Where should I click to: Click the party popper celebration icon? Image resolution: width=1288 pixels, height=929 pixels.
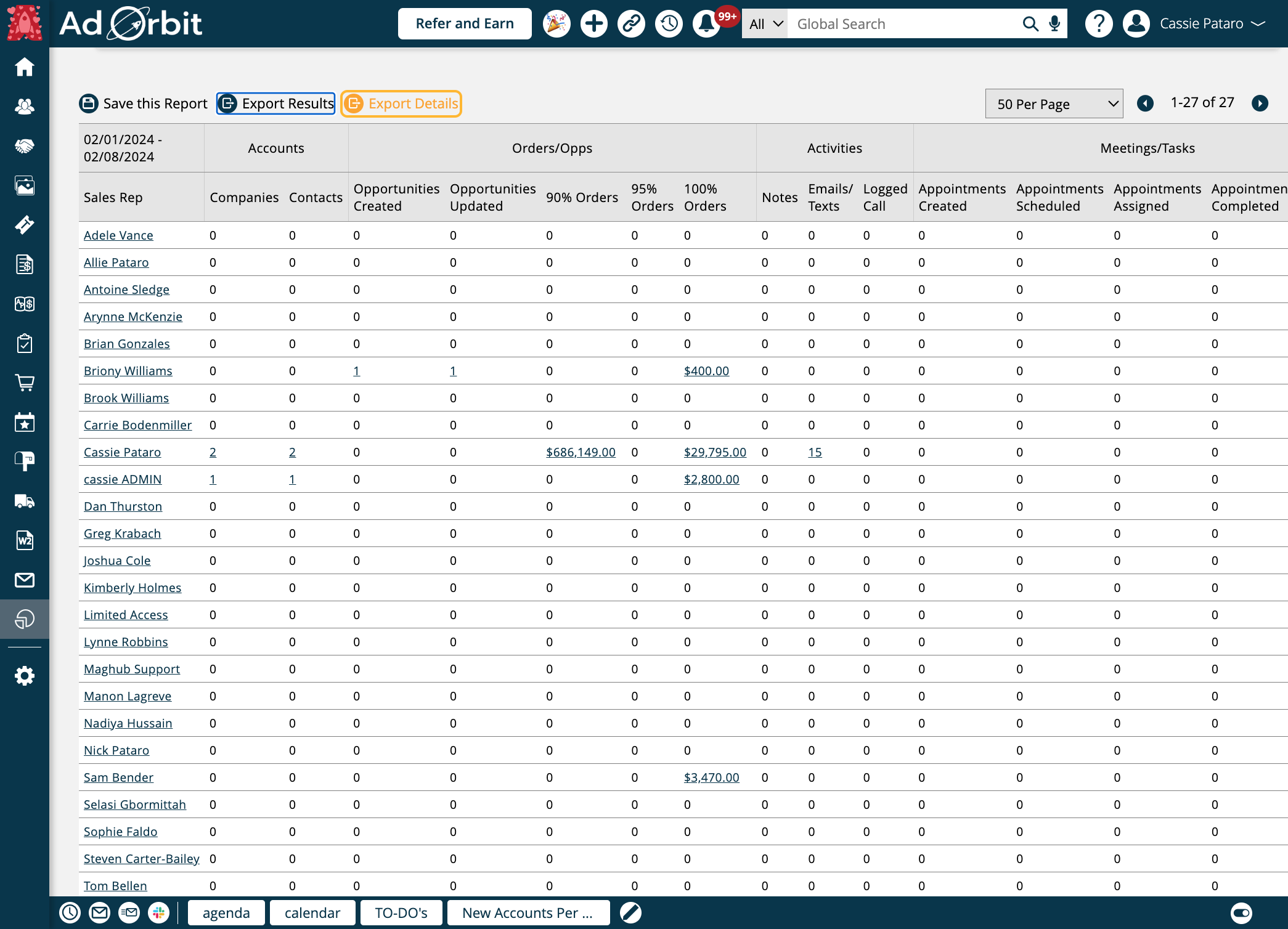[556, 23]
